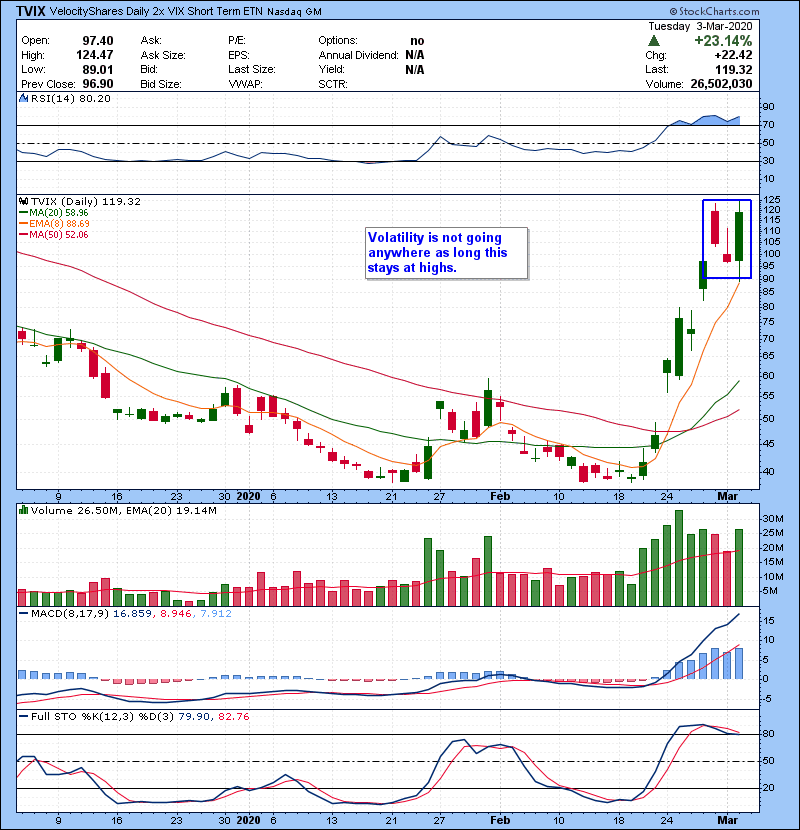The image size is (800, 830).
Task: Click the Last price 119.32 in header
Action: click(x=733, y=69)
